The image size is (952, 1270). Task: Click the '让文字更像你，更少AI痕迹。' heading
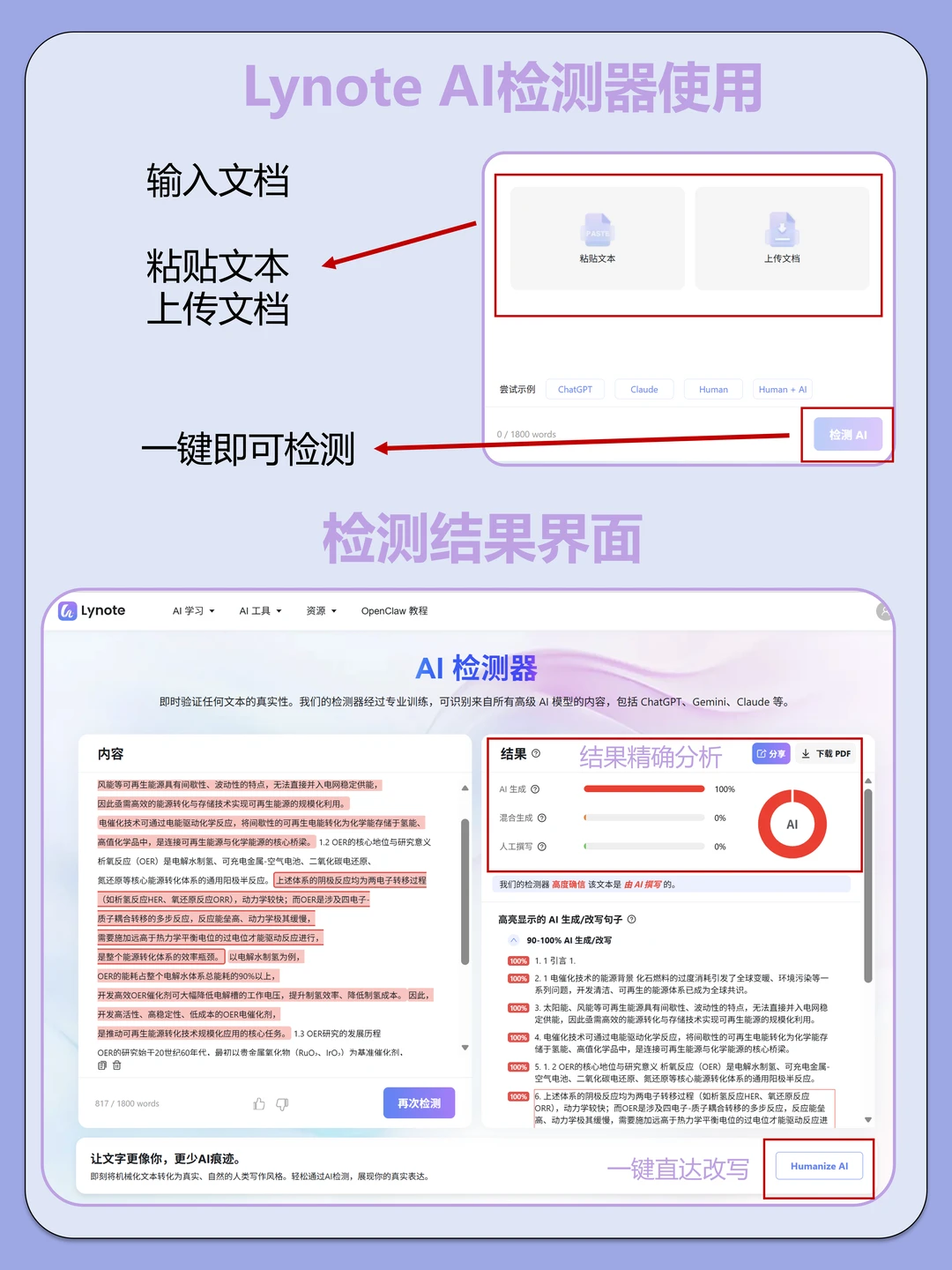[166, 1159]
